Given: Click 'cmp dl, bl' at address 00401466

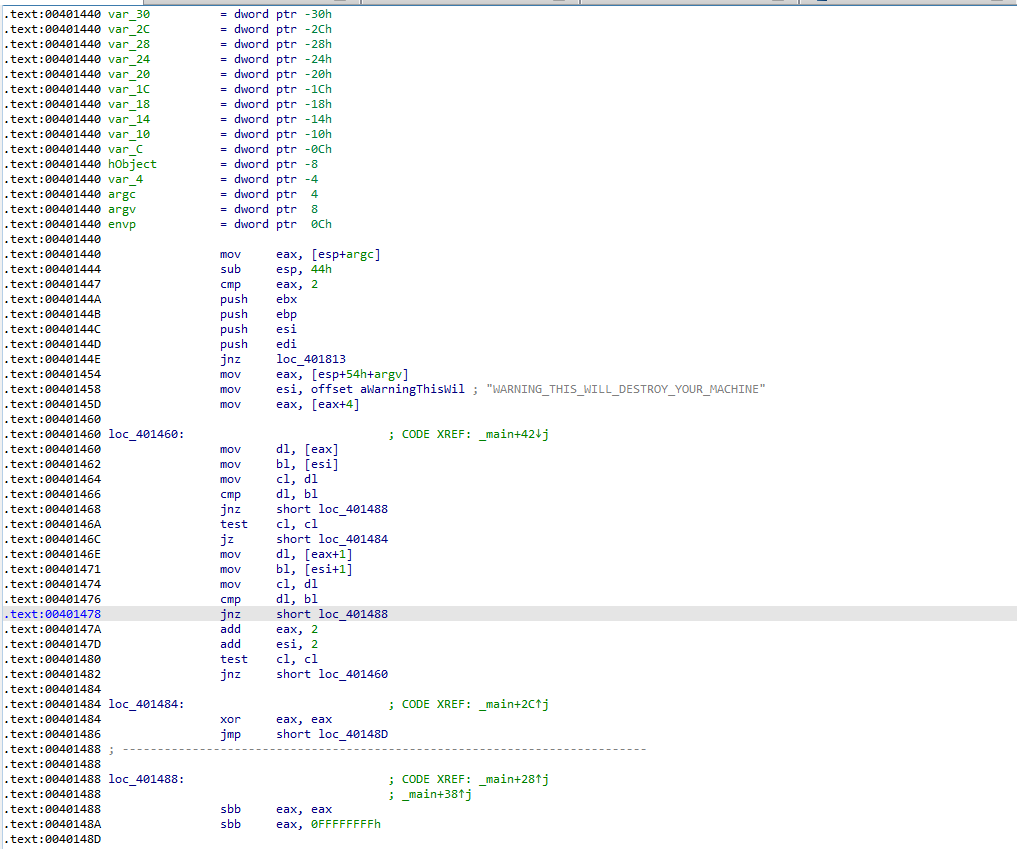Looking at the screenshot, I should tap(269, 494).
